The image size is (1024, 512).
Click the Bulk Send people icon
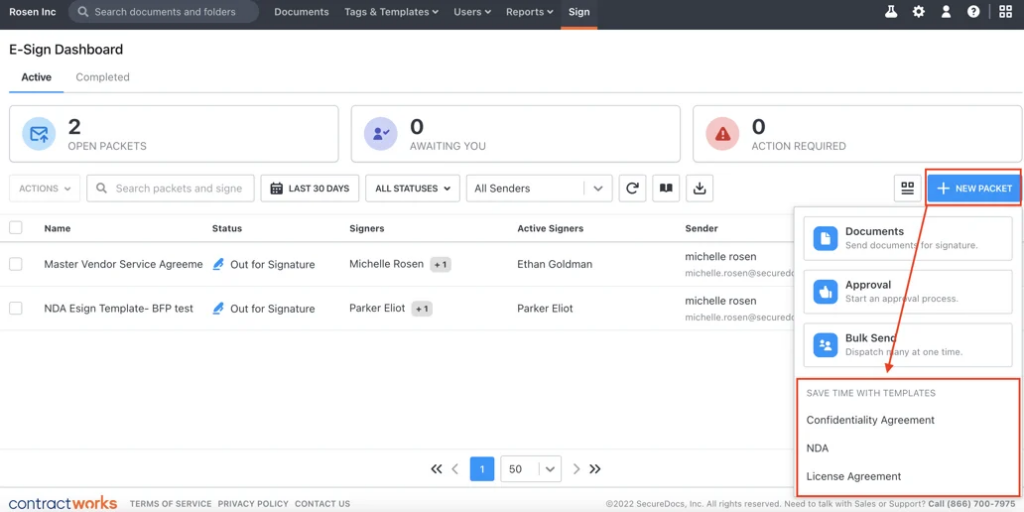(825, 345)
